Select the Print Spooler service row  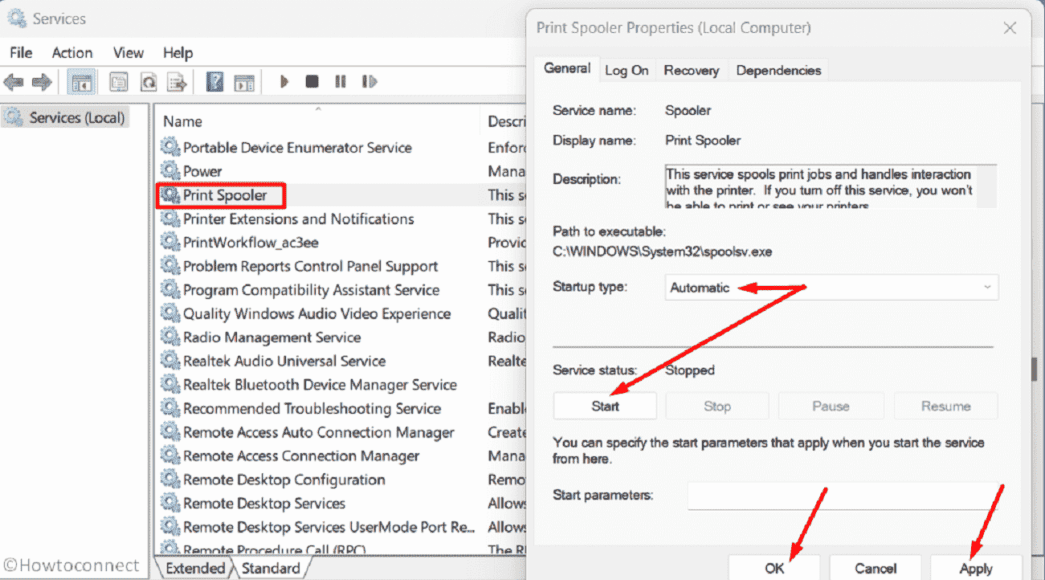225,195
